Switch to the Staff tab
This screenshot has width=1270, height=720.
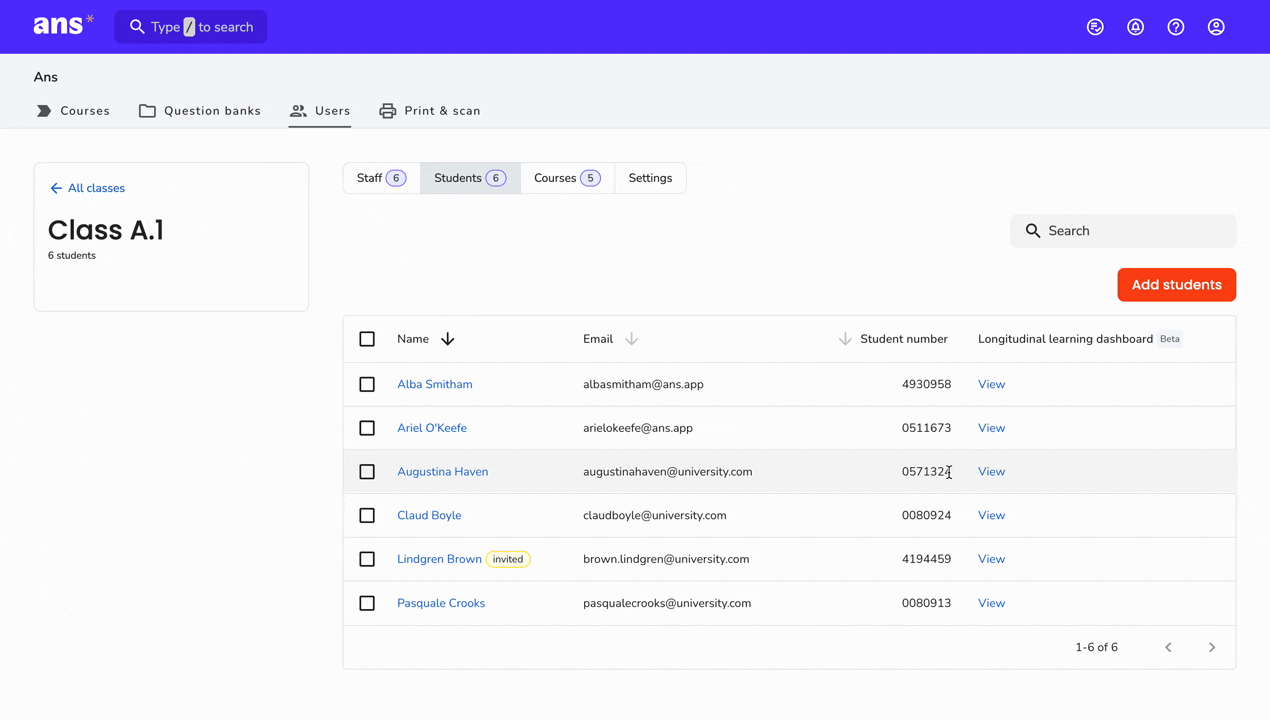tap(381, 178)
